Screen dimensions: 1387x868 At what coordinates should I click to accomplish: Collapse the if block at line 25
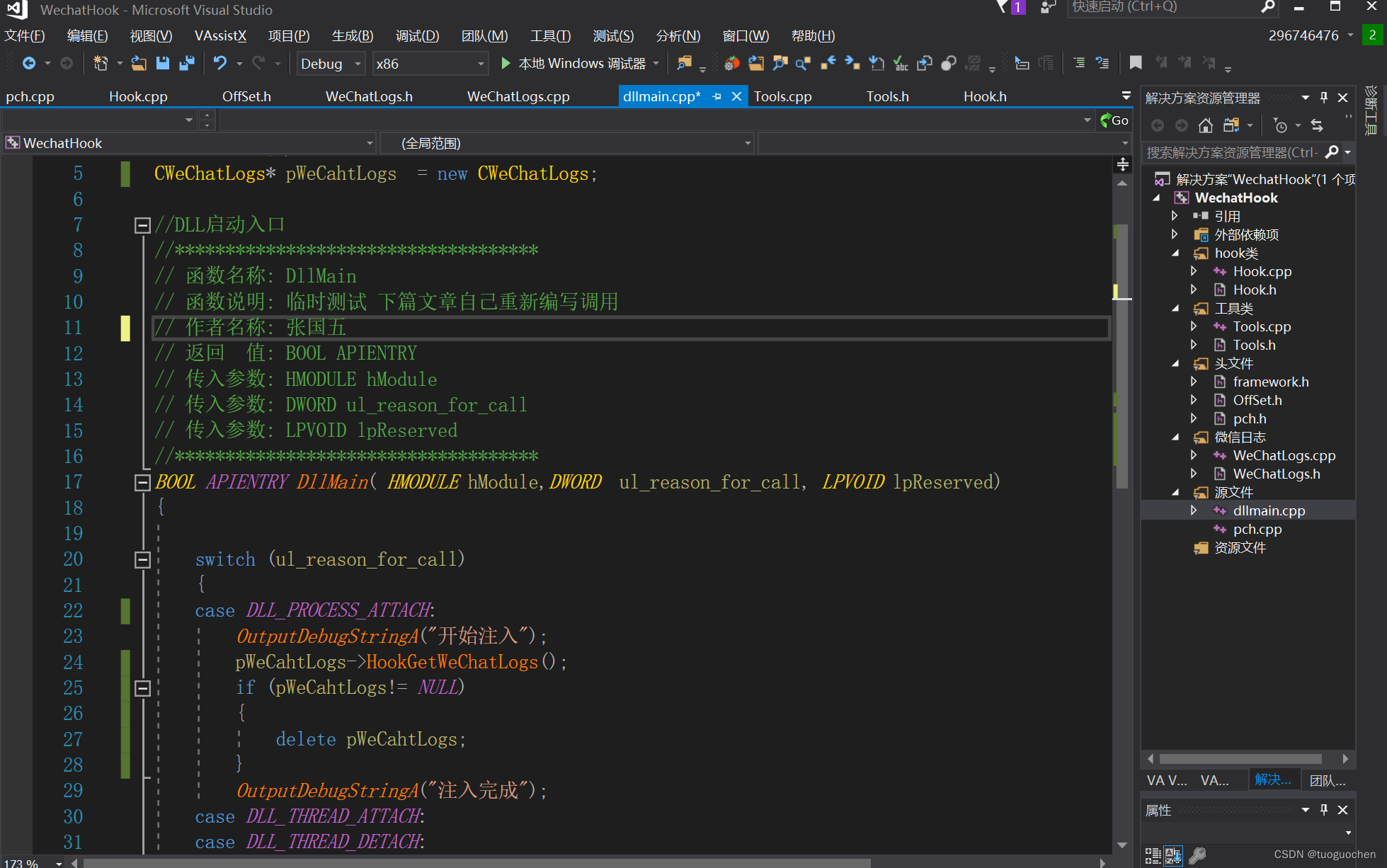point(142,688)
